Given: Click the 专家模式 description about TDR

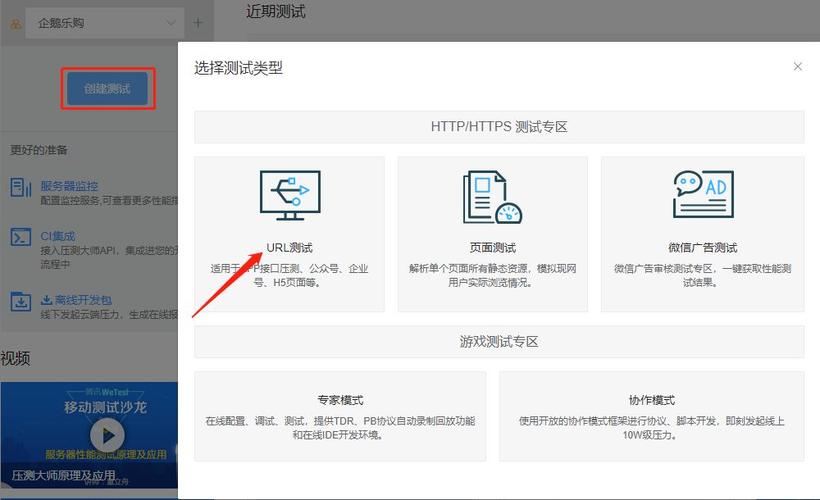Looking at the screenshot, I should click(x=340, y=428).
